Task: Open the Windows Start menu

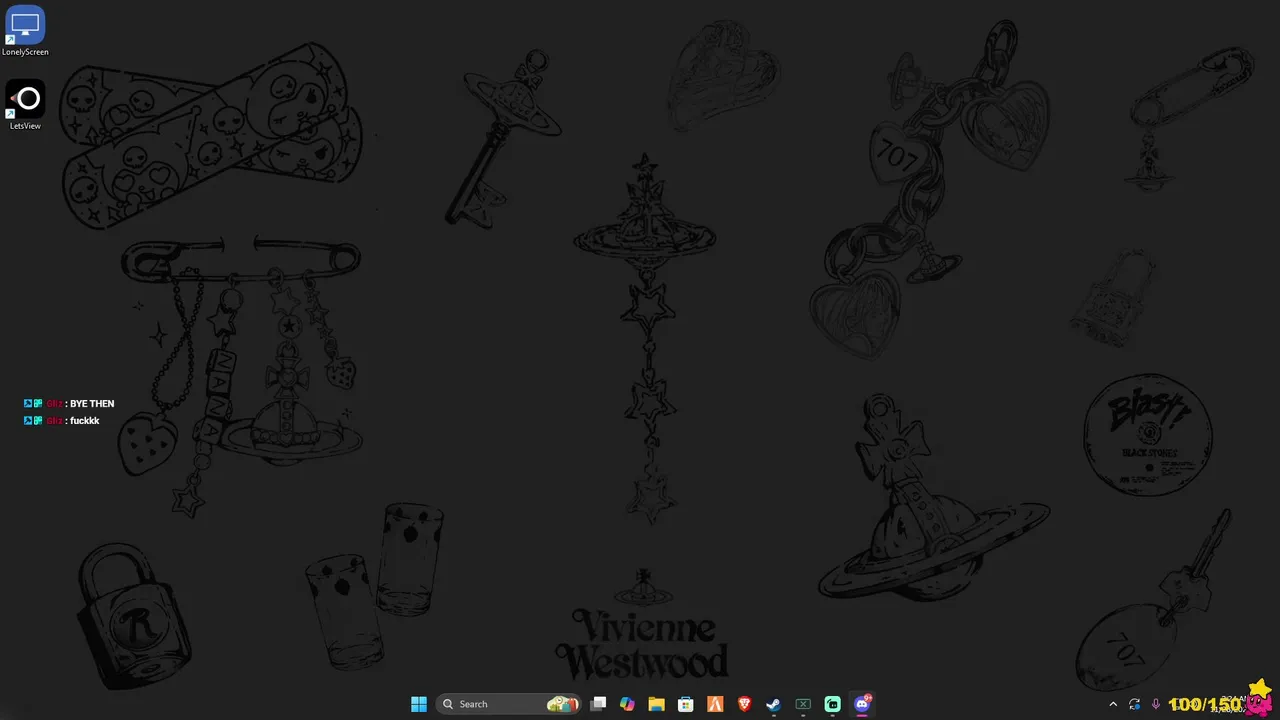Action: 419,704
